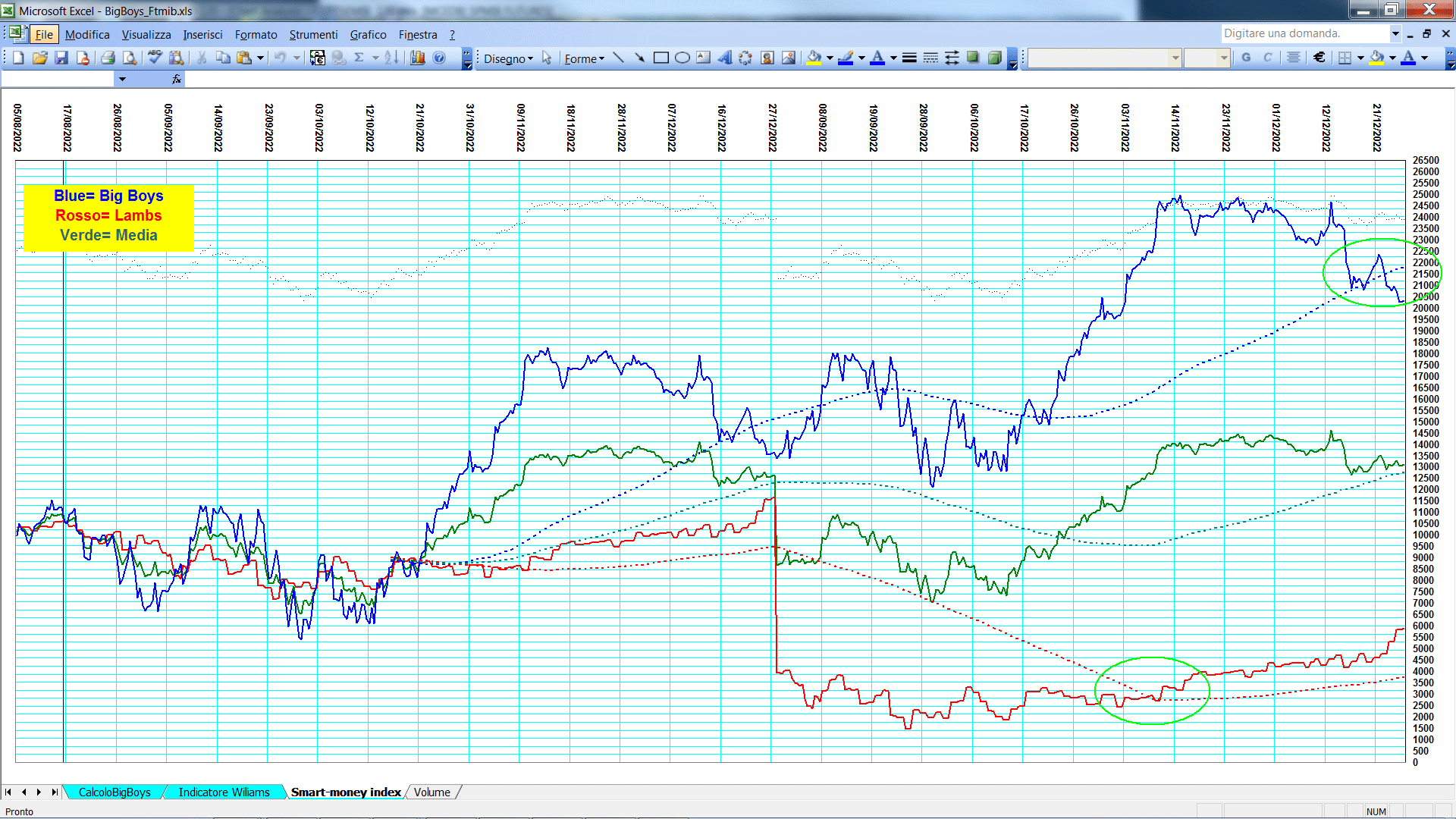The height and width of the screenshot is (819, 1456).
Task: Open the Disegno drawing menu
Action: click(x=508, y=58)
